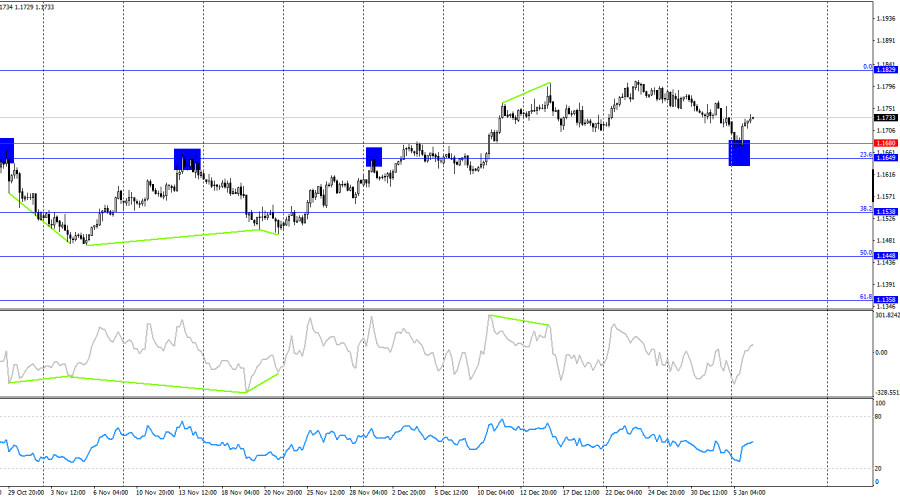Select the blue rectangle at the 5 Jan low
Viewport: 900px width, 500px height.
(739, 153)
